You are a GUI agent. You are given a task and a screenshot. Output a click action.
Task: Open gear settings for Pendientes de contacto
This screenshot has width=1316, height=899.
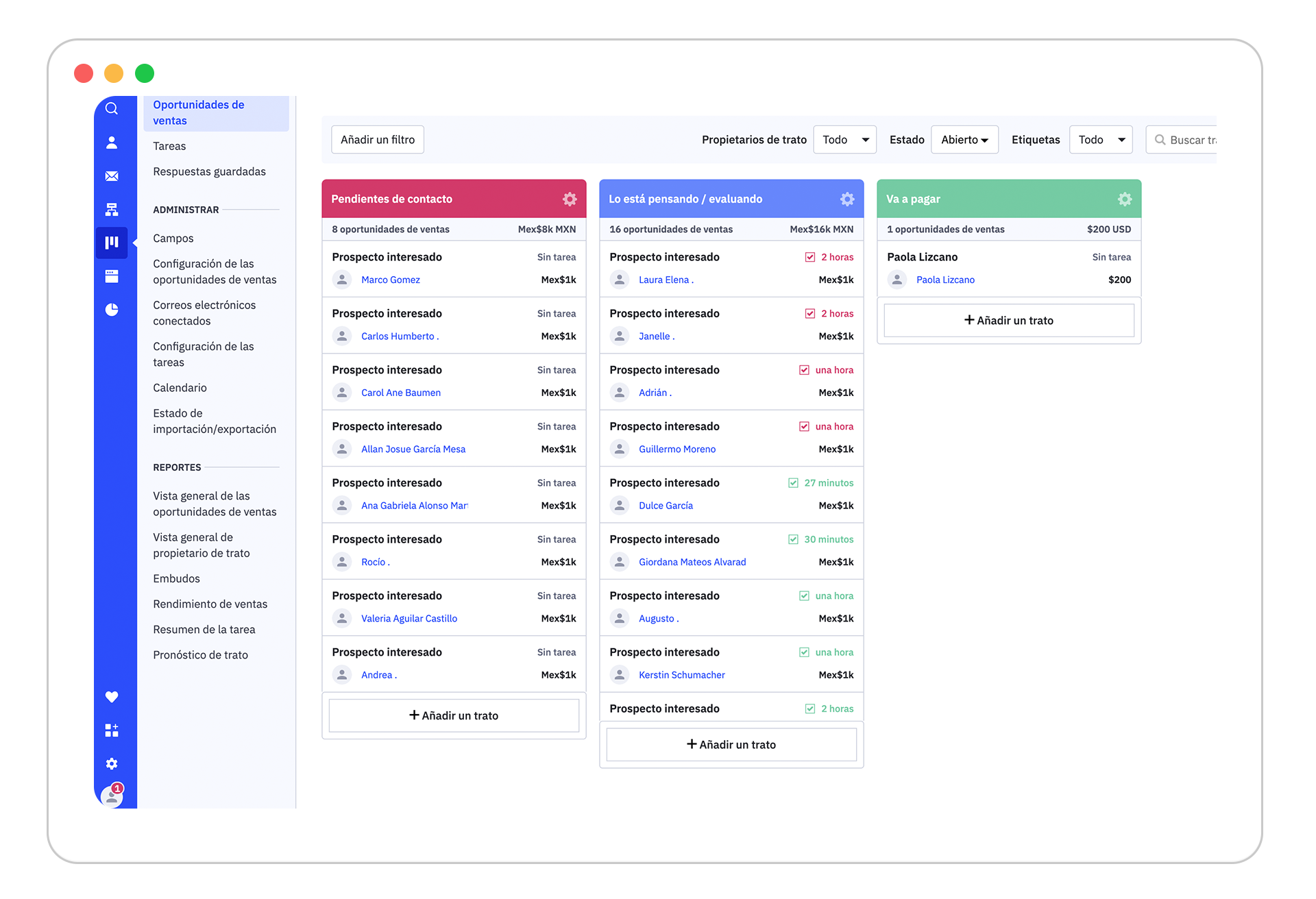pyautogui.click(x=570, y=199)
